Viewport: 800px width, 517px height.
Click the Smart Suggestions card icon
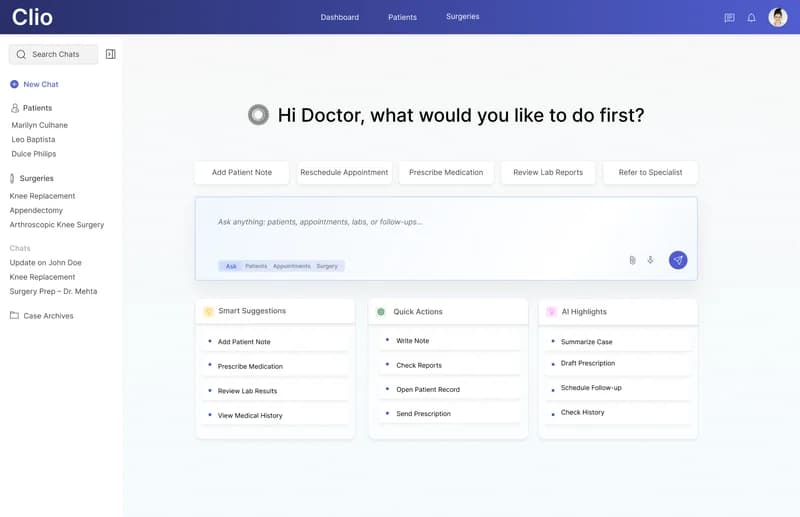tap(208, 311)
